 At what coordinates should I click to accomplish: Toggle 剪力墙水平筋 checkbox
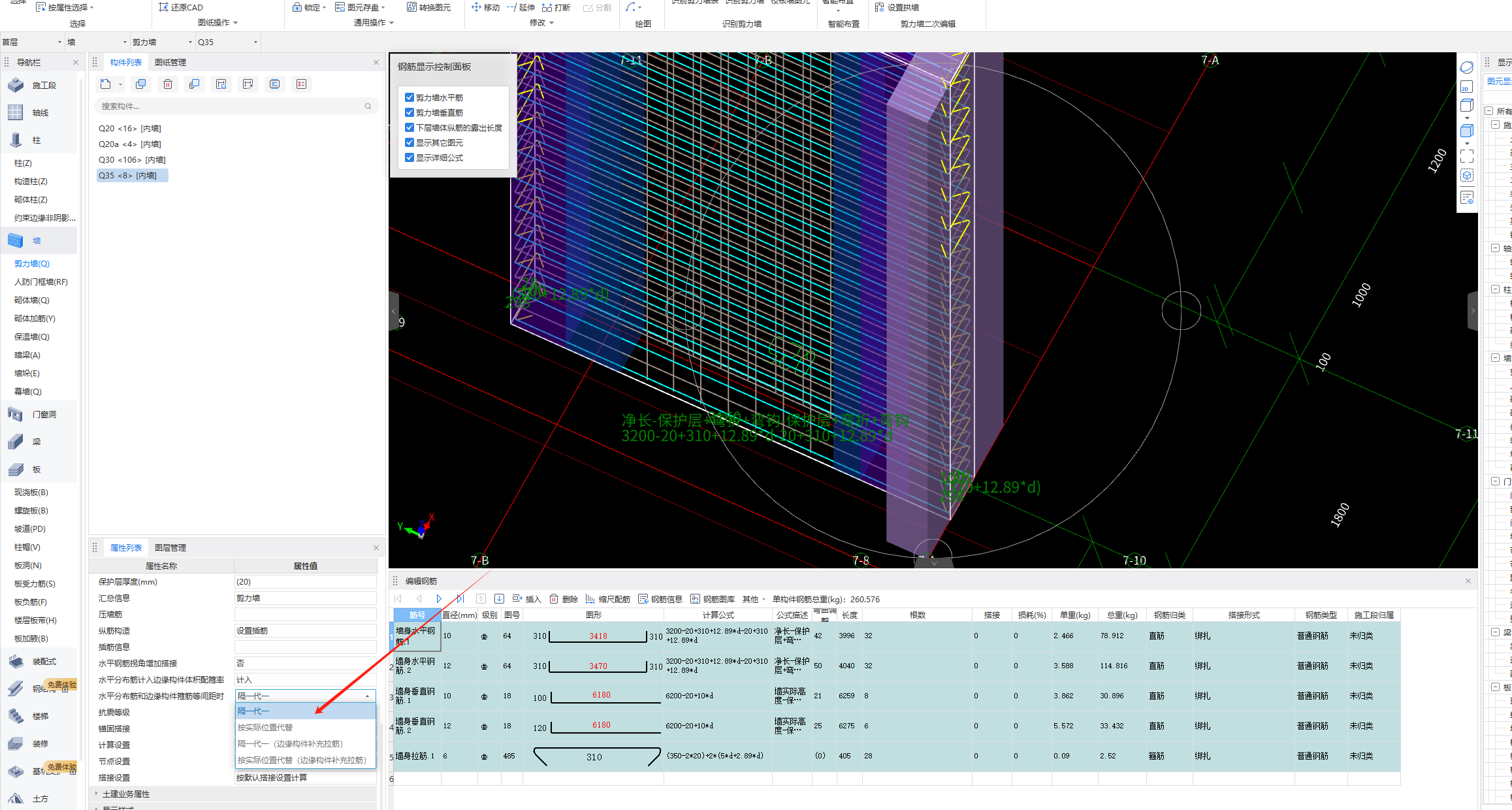coord(410,97)
